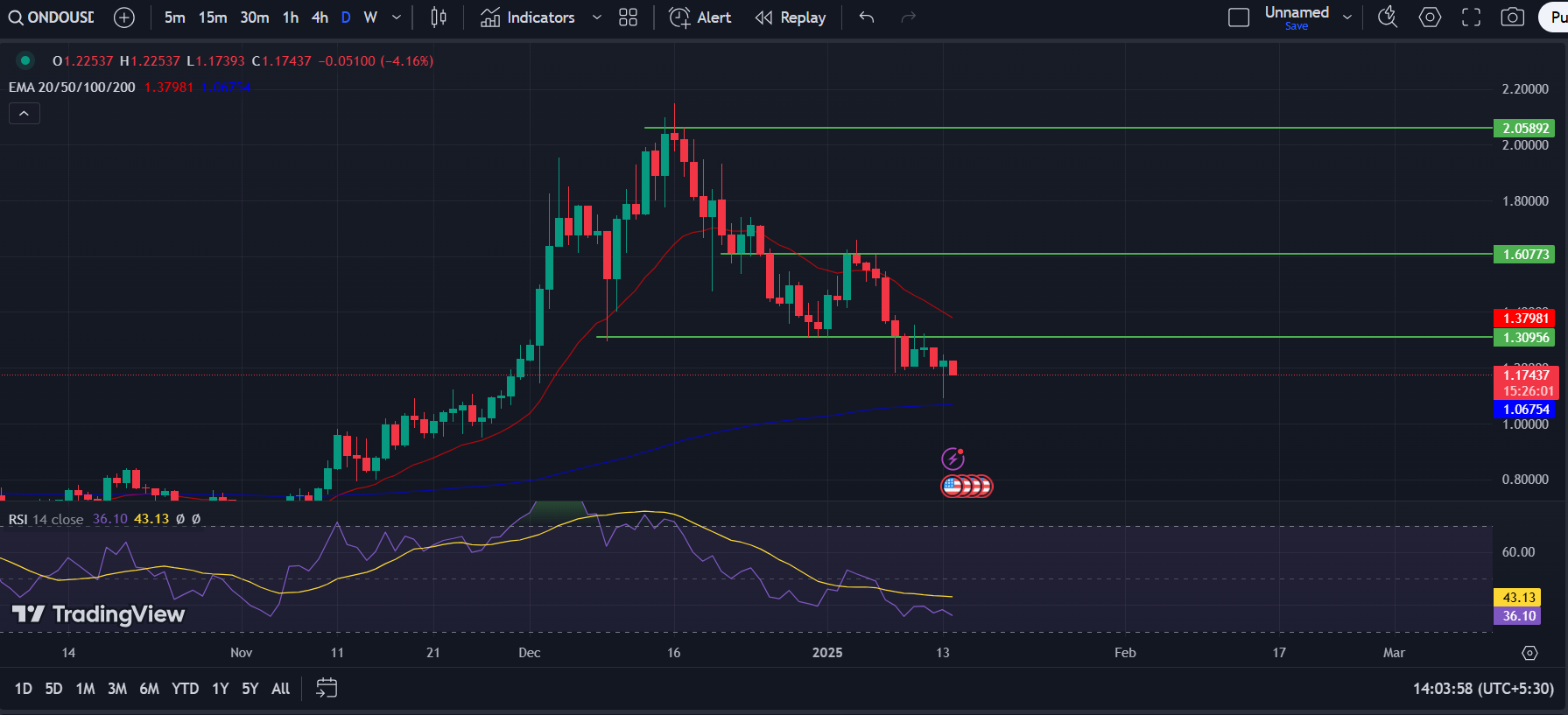
Task: Click the layout setup square icon
Action: pyautogui.click(x=1239, y=18)
